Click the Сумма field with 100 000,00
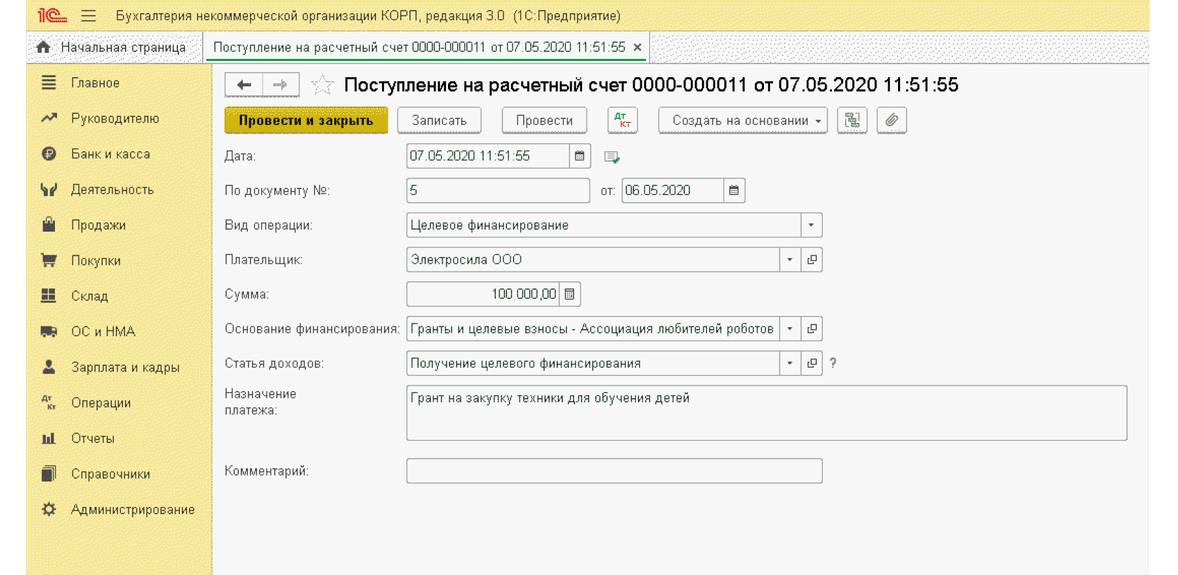 coord(483,294)
